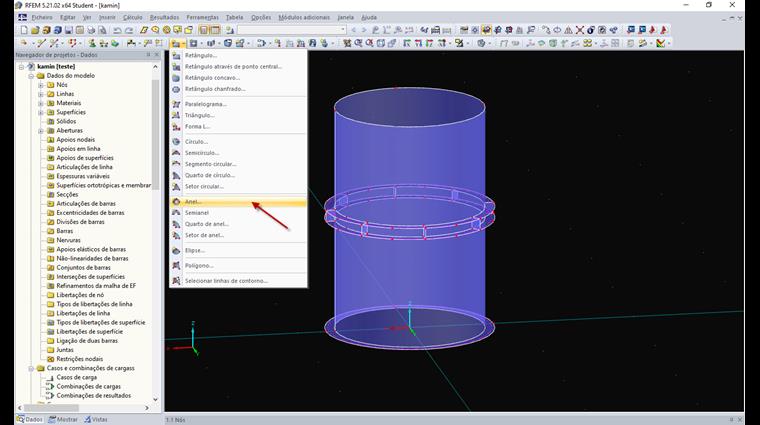Viewport: 760px width, 425px height.
Task: Choose Quarto de anel... entry
Action: coord(238,224)
